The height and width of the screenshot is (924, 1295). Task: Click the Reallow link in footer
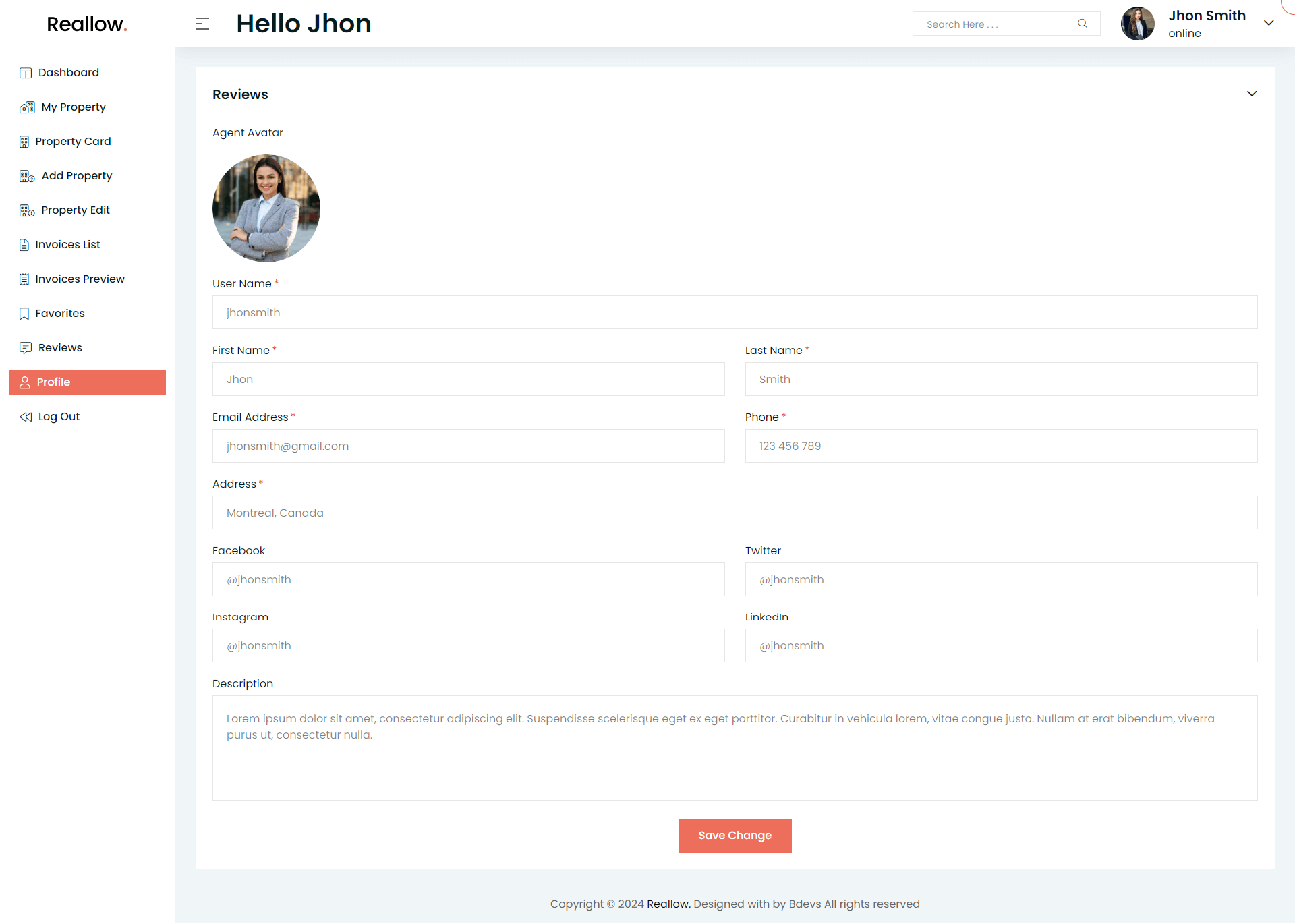point(668,904)
